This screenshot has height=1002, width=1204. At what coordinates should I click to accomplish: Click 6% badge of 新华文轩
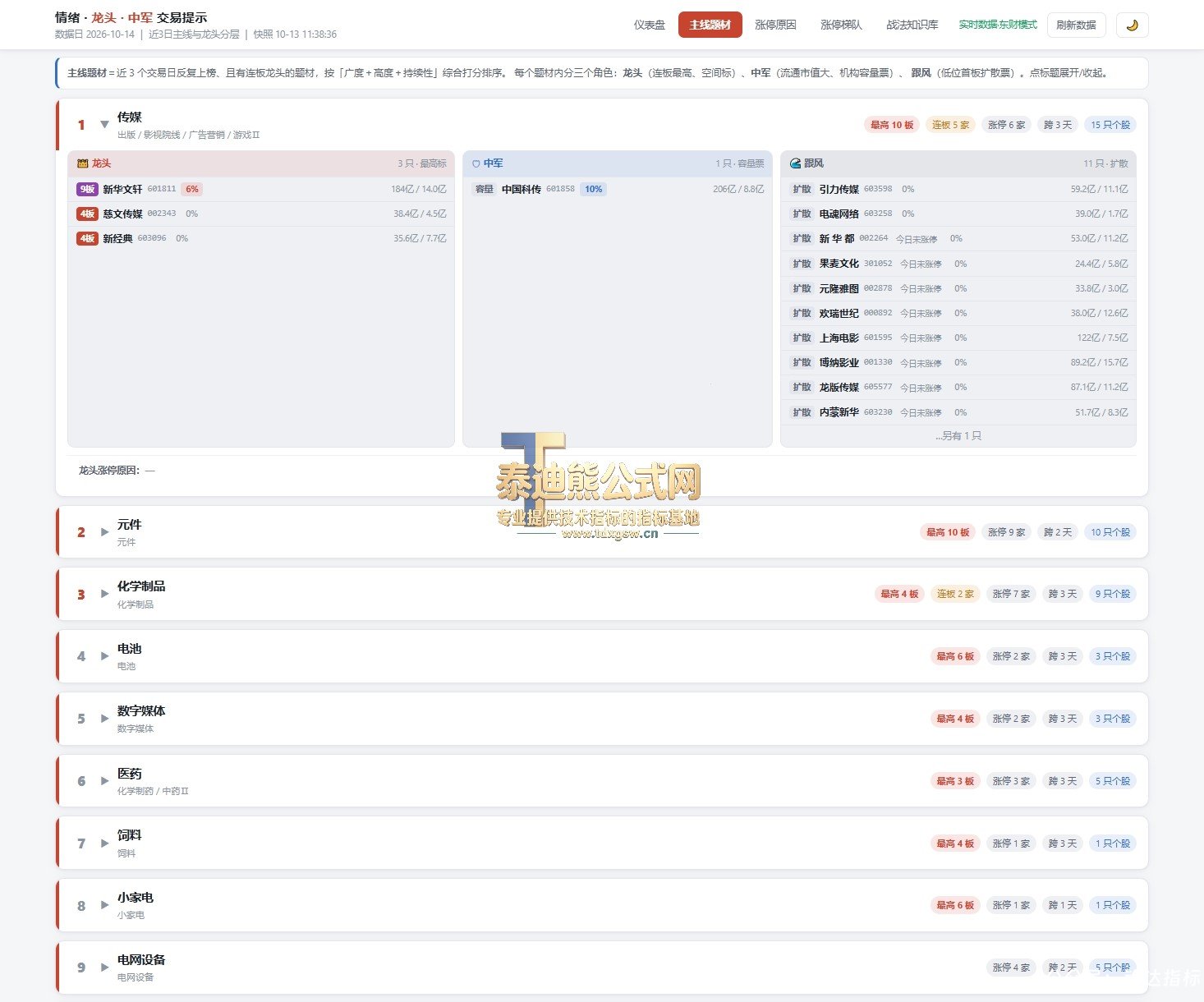tap(191, 189)
